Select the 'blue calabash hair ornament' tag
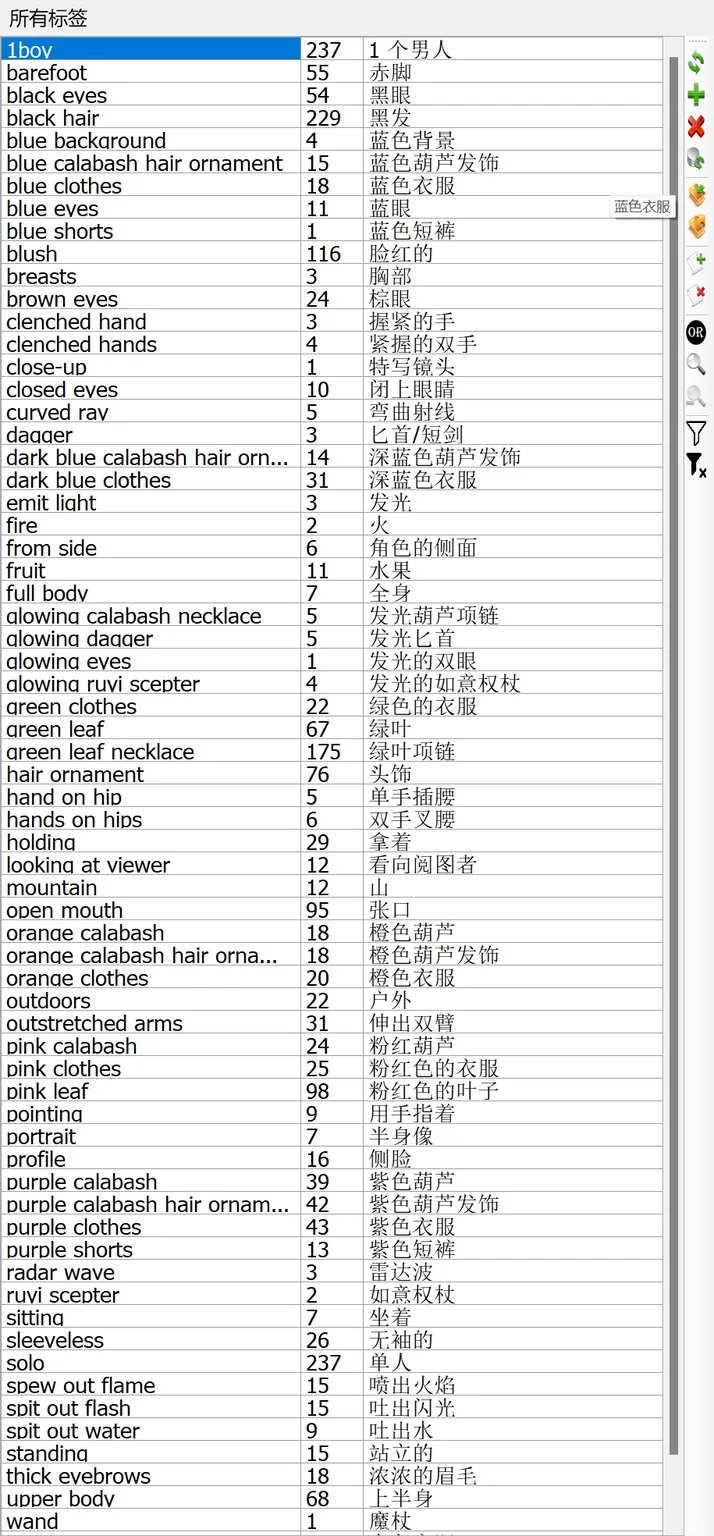Screen dimensions: 714x1536 click(x=145, y=163)
